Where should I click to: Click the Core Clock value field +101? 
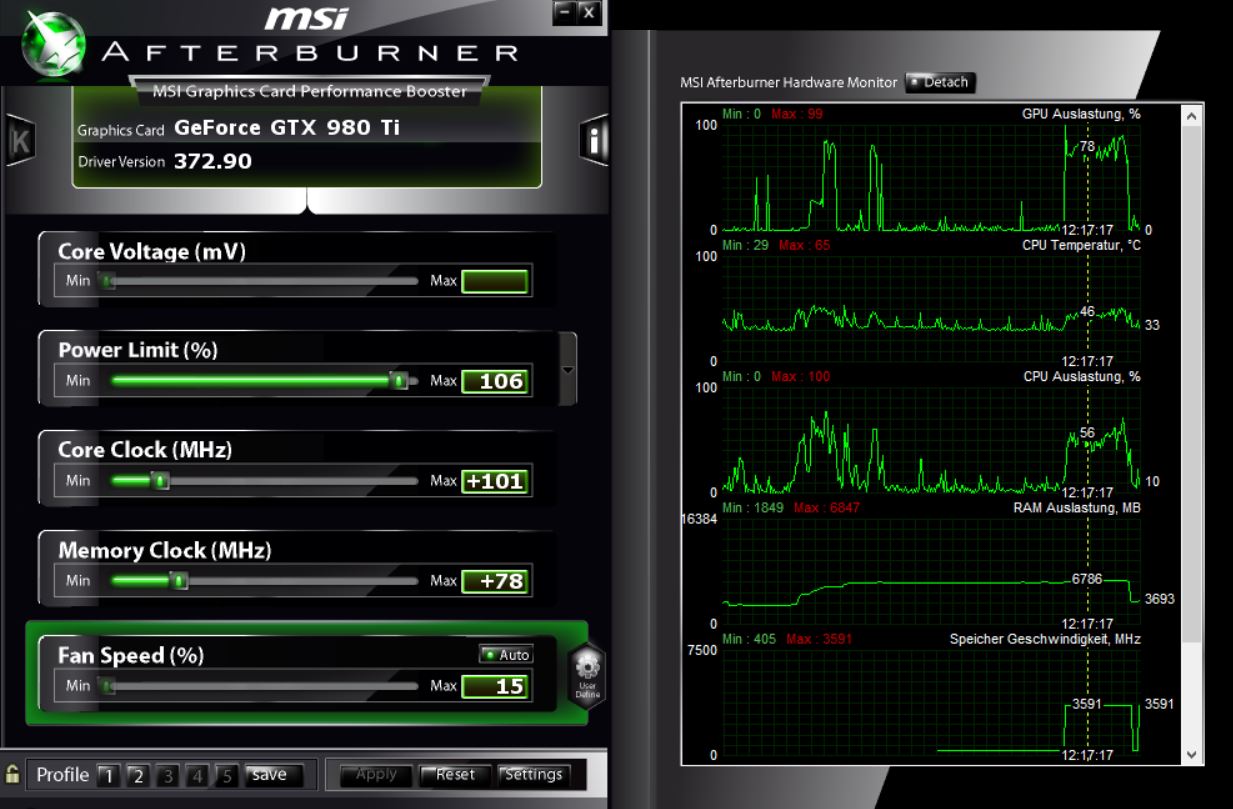494,481
